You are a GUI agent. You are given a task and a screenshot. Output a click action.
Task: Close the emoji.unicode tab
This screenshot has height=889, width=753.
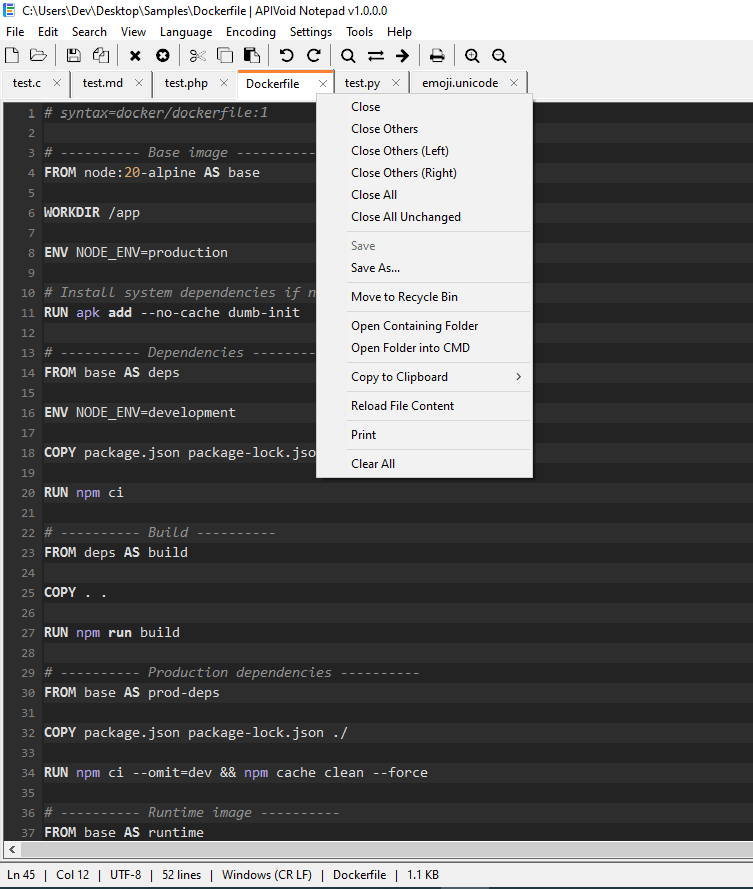tap(514, 83)
